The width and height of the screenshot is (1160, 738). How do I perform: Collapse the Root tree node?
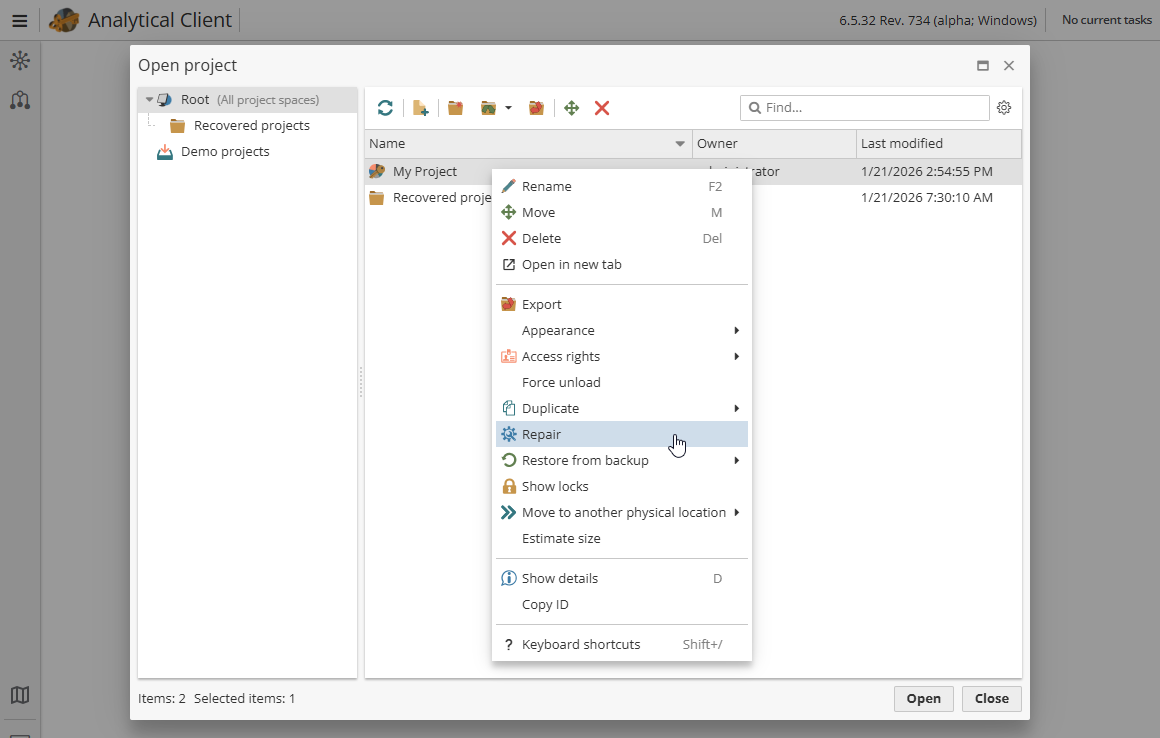(x=149, y=99)
